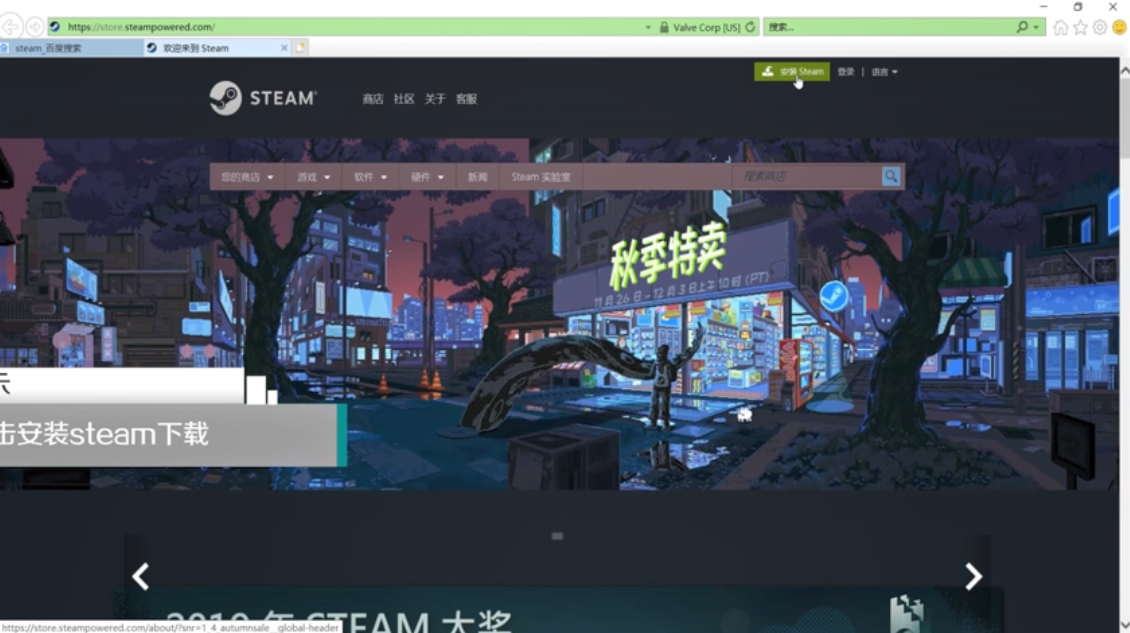Open the 客服 support menu
The width and height of the screenshot is (1130, 633).
click(466, 99)
